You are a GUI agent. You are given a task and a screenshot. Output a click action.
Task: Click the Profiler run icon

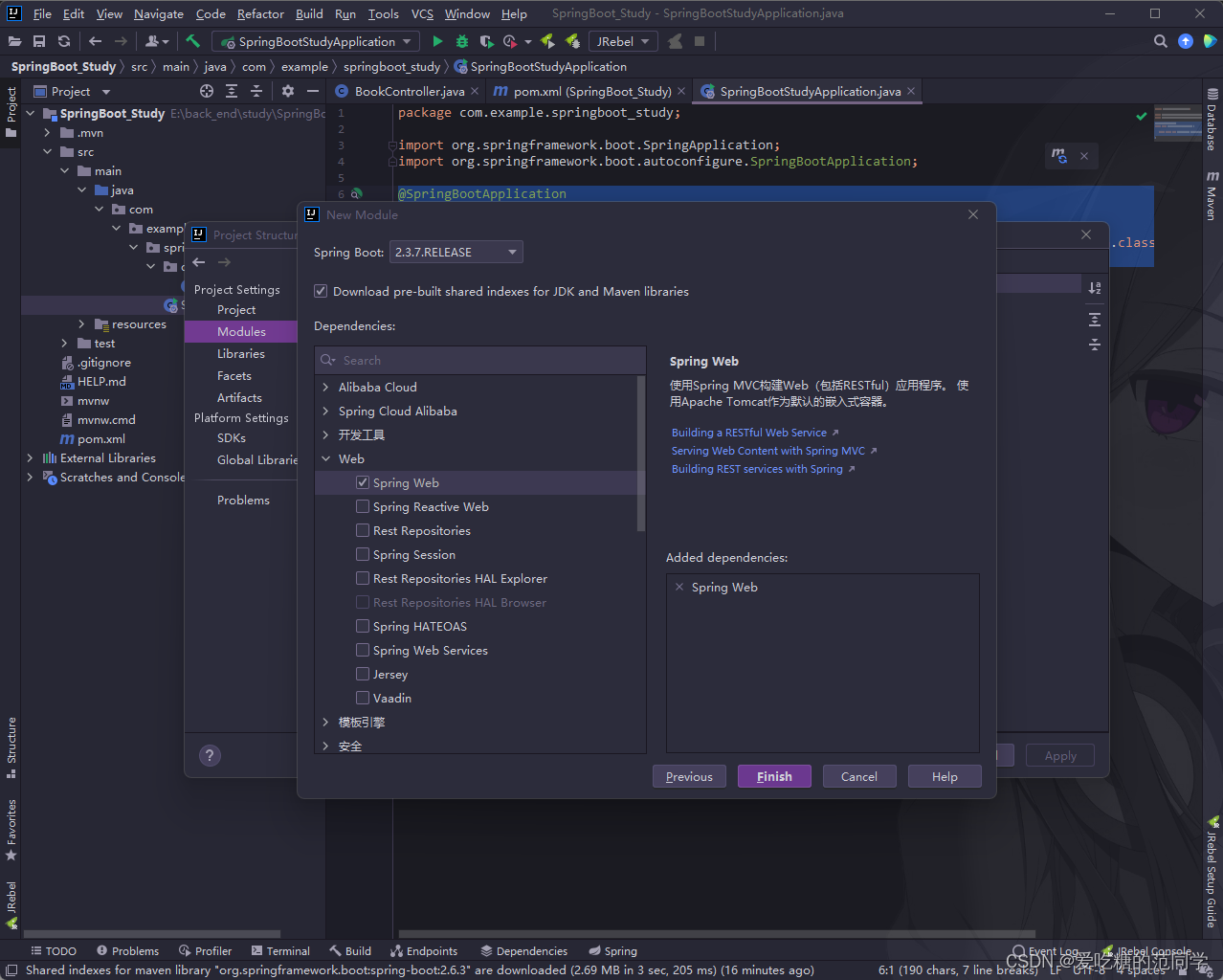click(x=510, y=41)
